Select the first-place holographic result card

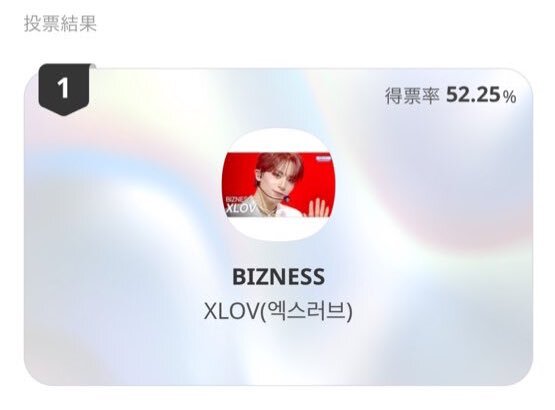(278, 227)
